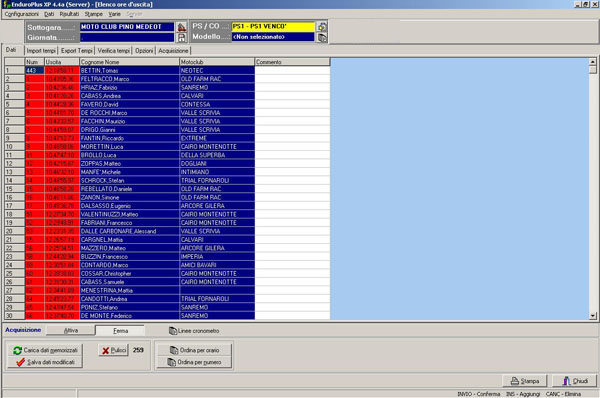
Task: Toggle acquisition to Attiva
Action: coord(70,330)
